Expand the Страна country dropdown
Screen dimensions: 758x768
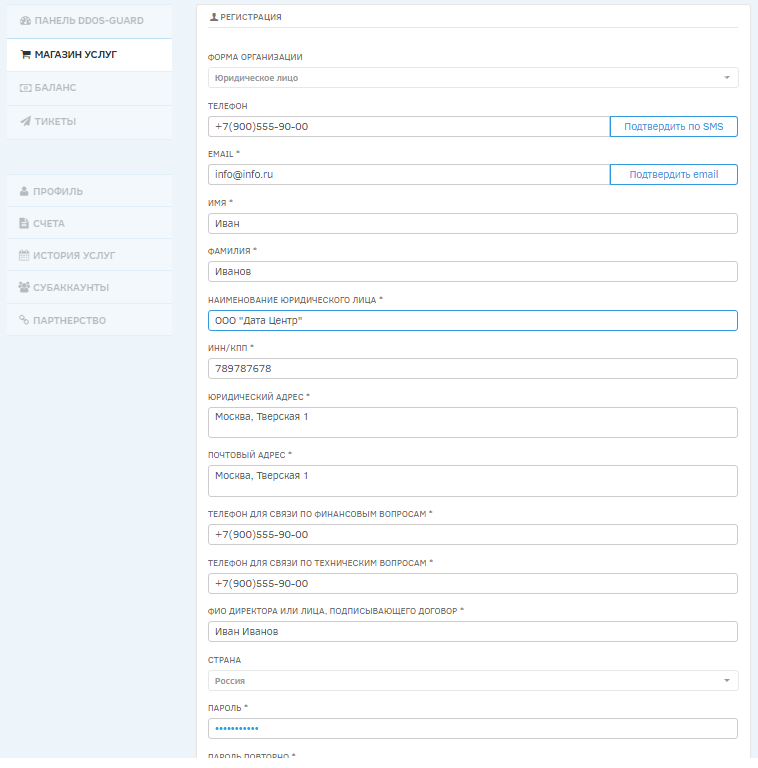pyautogui.click(x=472, y=681)
